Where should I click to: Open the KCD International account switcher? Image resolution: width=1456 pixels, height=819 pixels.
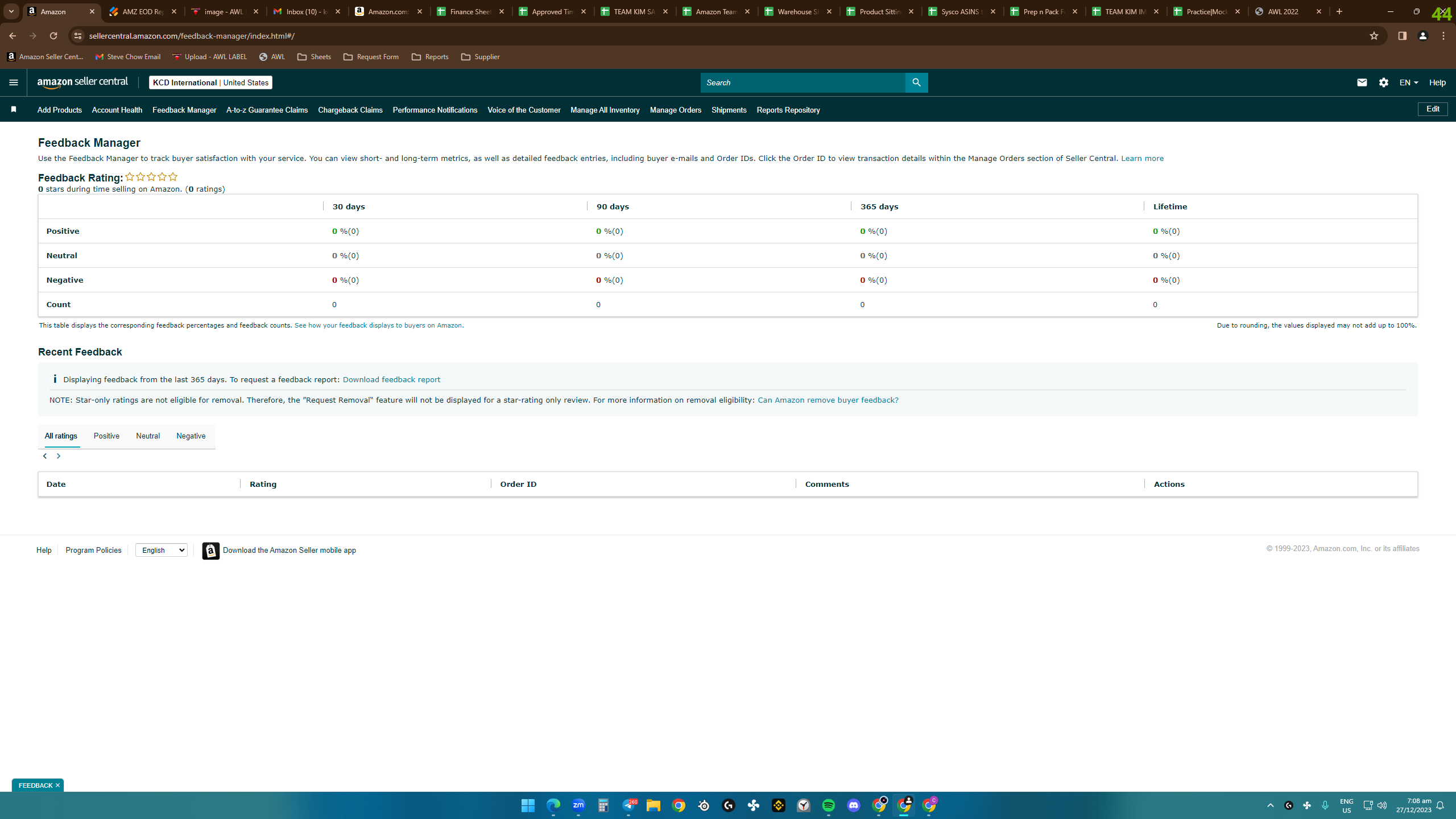pos(210,82)
